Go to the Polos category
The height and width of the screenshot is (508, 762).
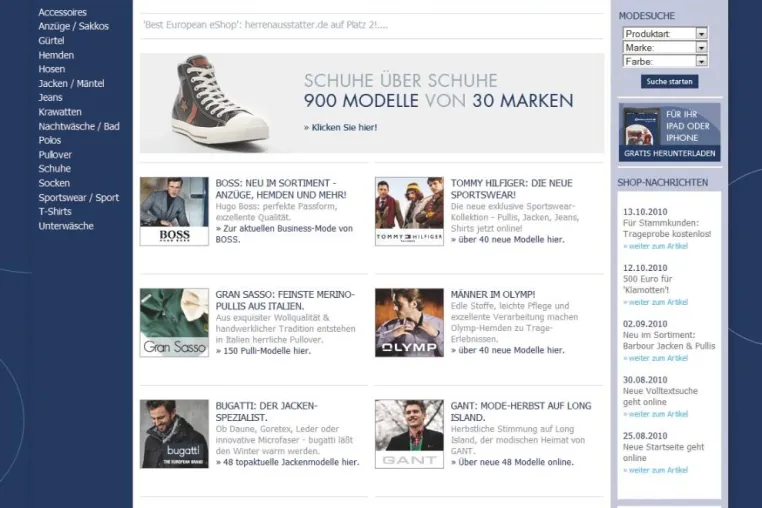(50, 140)
